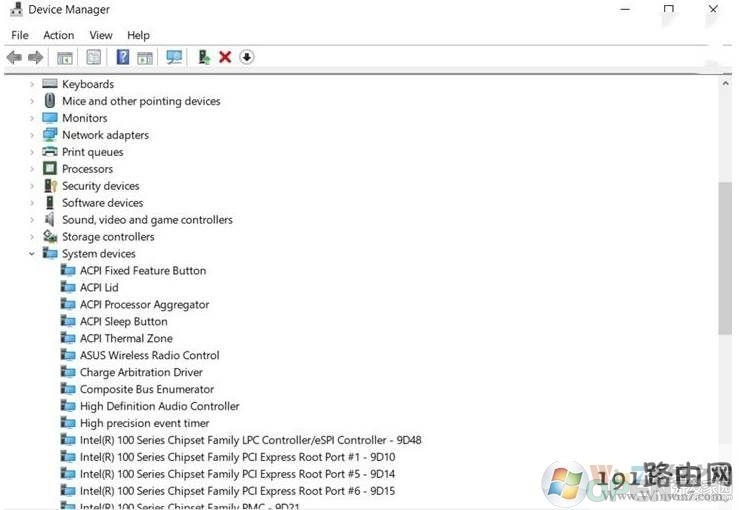Expand the Sound, video and game controllers node
This screenshot has width=739, height=510.
click(x=32, y=220)
